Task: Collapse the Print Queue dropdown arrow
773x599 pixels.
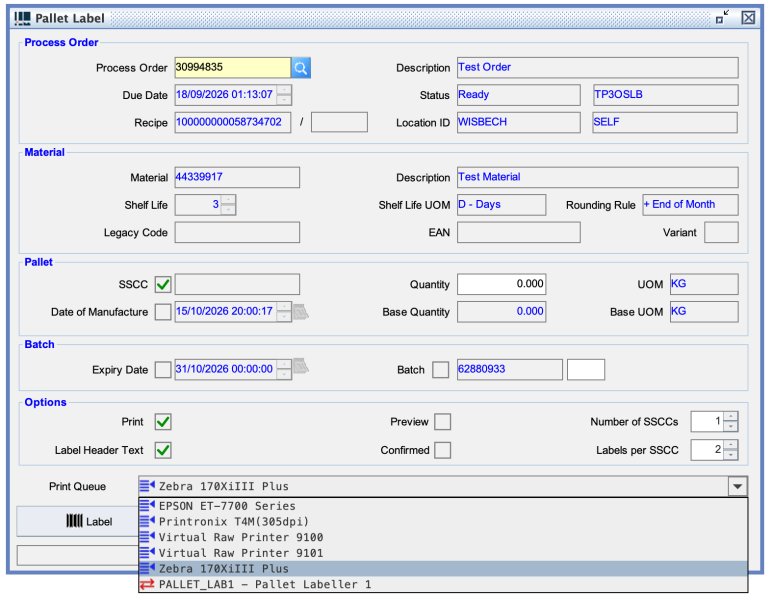Action: coord(738,487)
